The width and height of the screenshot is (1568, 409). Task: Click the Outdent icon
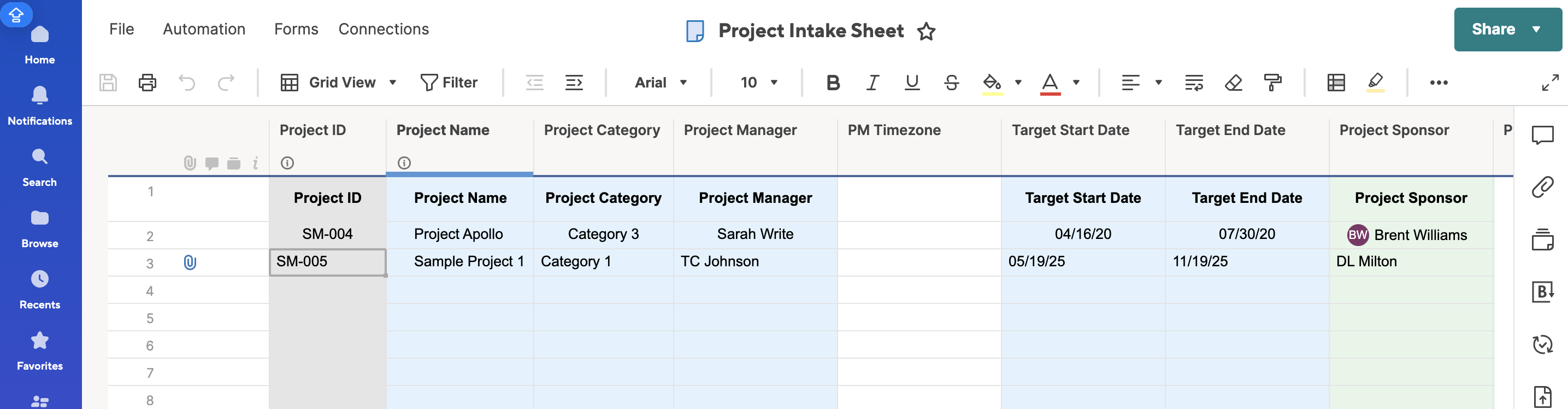click(534, 82)
